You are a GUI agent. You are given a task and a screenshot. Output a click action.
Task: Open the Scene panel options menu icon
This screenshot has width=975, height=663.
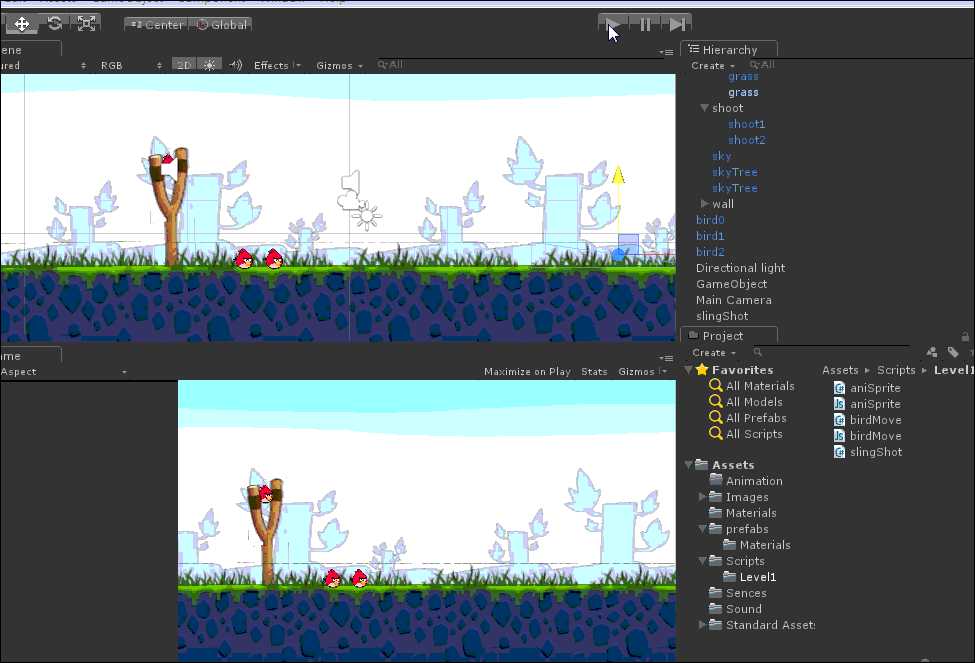click(x=666, y=52)
